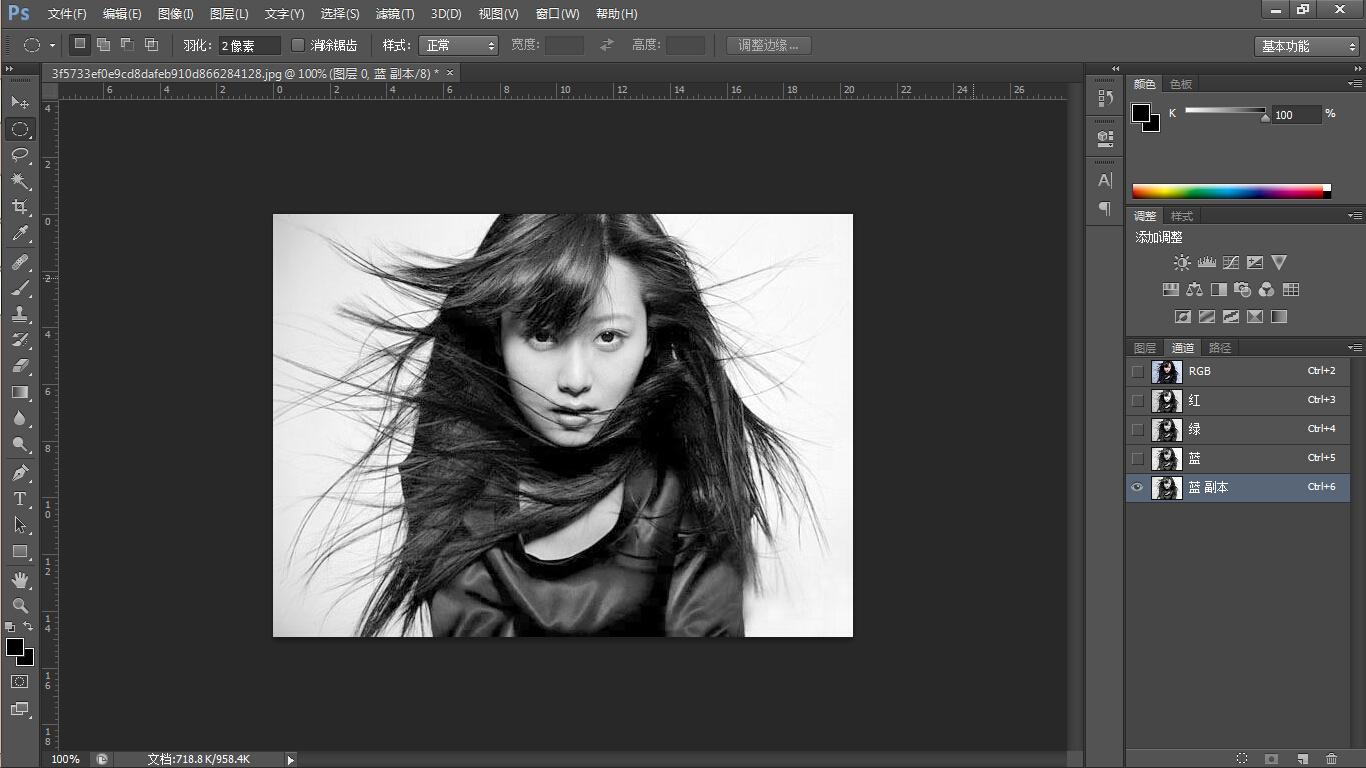The image size is (1366, 768).
Task: Open the 样式 style dropdown
Action: [x=458, y=45]
